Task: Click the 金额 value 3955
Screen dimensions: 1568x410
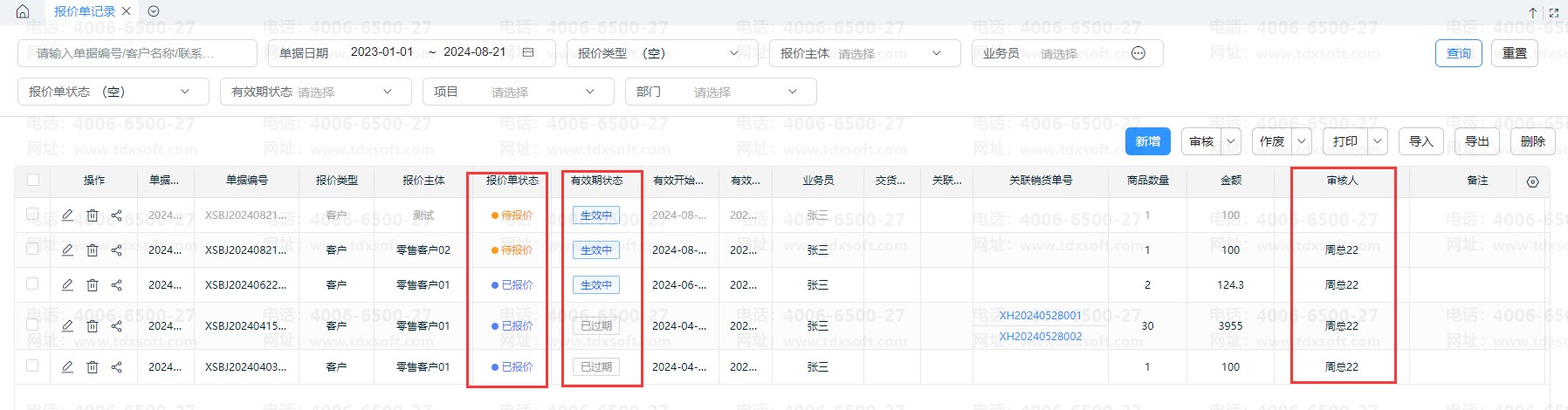Action: [x=1230, y=325]
